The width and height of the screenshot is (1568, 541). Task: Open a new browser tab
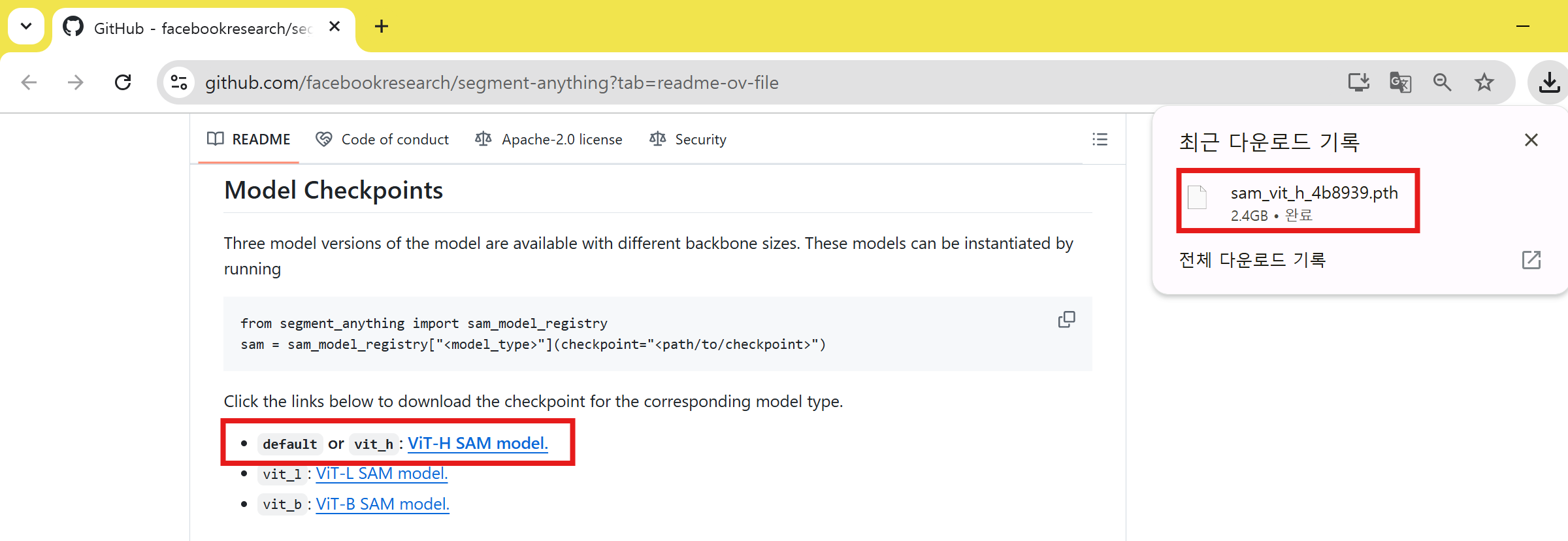click(x=382, y=26)
